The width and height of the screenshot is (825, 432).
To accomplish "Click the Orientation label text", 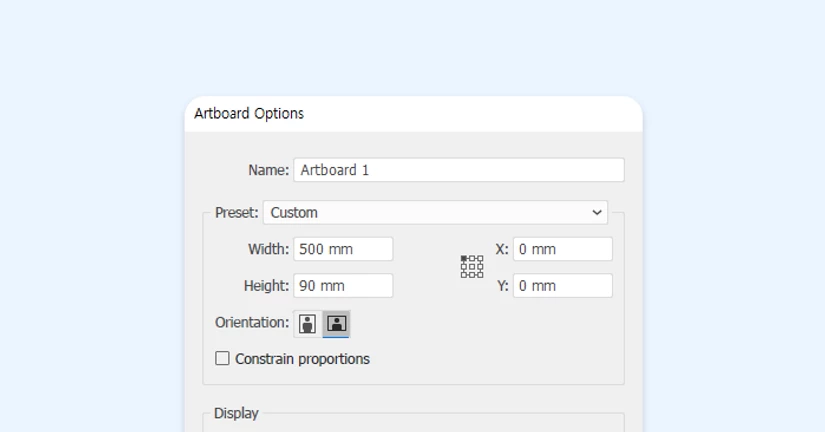I will click(251, 322).
